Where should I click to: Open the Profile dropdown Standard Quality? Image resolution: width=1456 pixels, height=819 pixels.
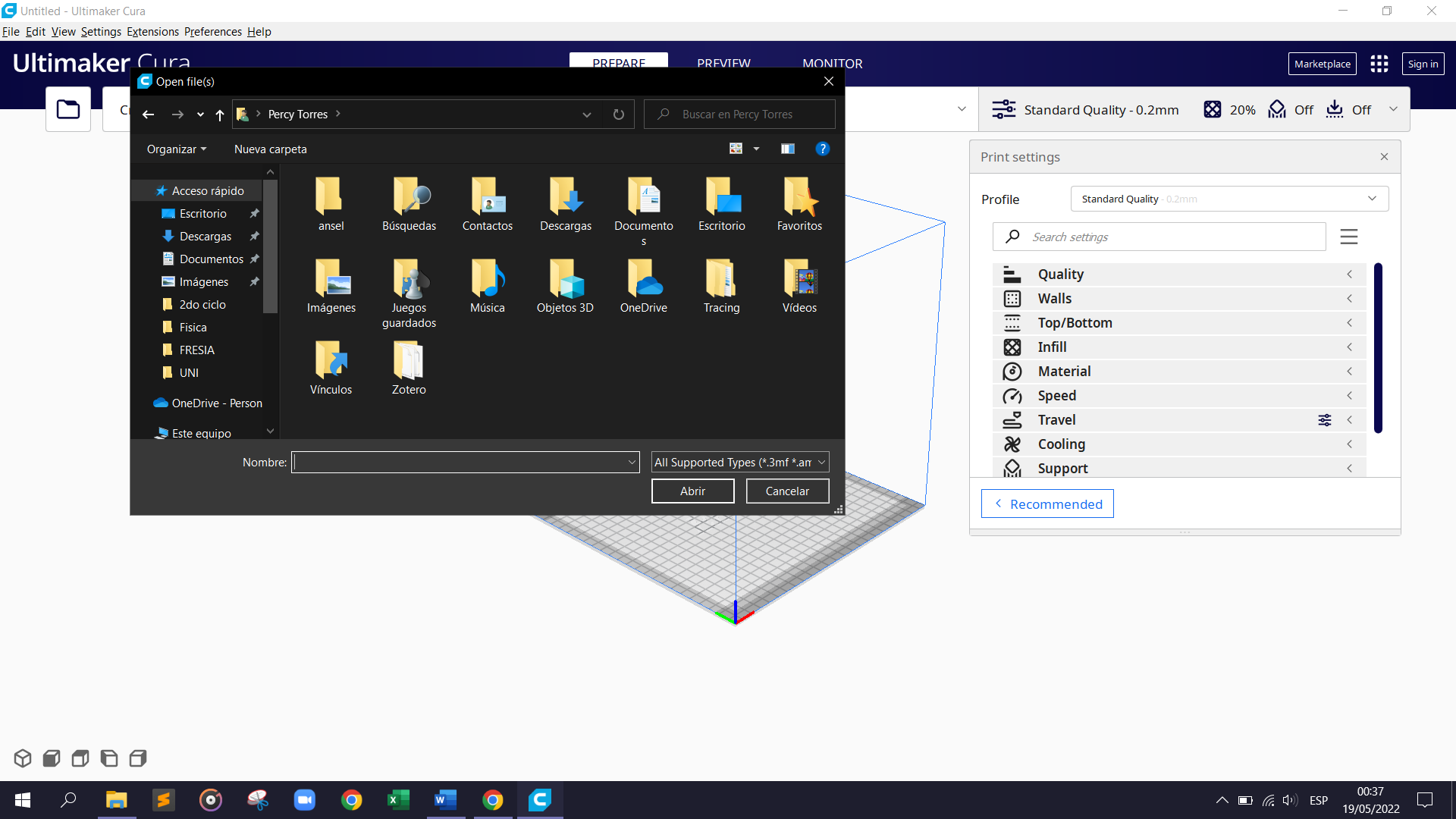tap(1228, 199)
